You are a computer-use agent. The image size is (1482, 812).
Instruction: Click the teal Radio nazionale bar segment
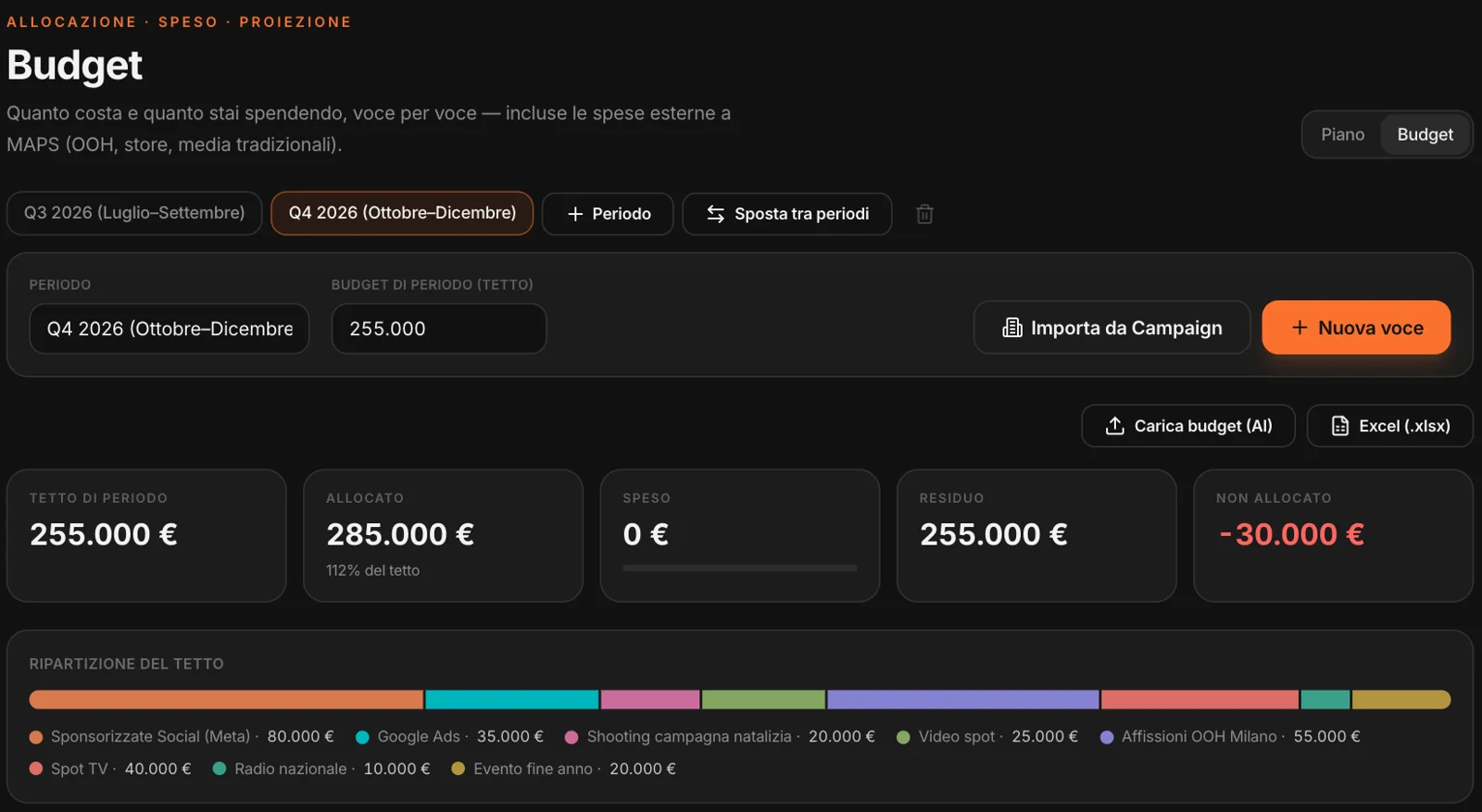(1325, 700)
